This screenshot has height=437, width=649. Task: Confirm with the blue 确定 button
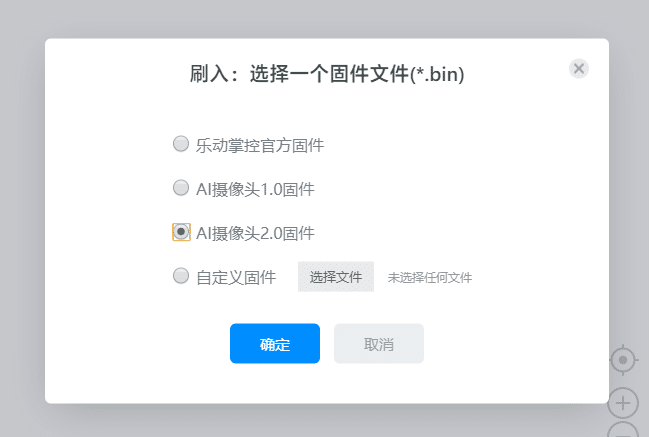pyautogui.click(x=275, y=344)
